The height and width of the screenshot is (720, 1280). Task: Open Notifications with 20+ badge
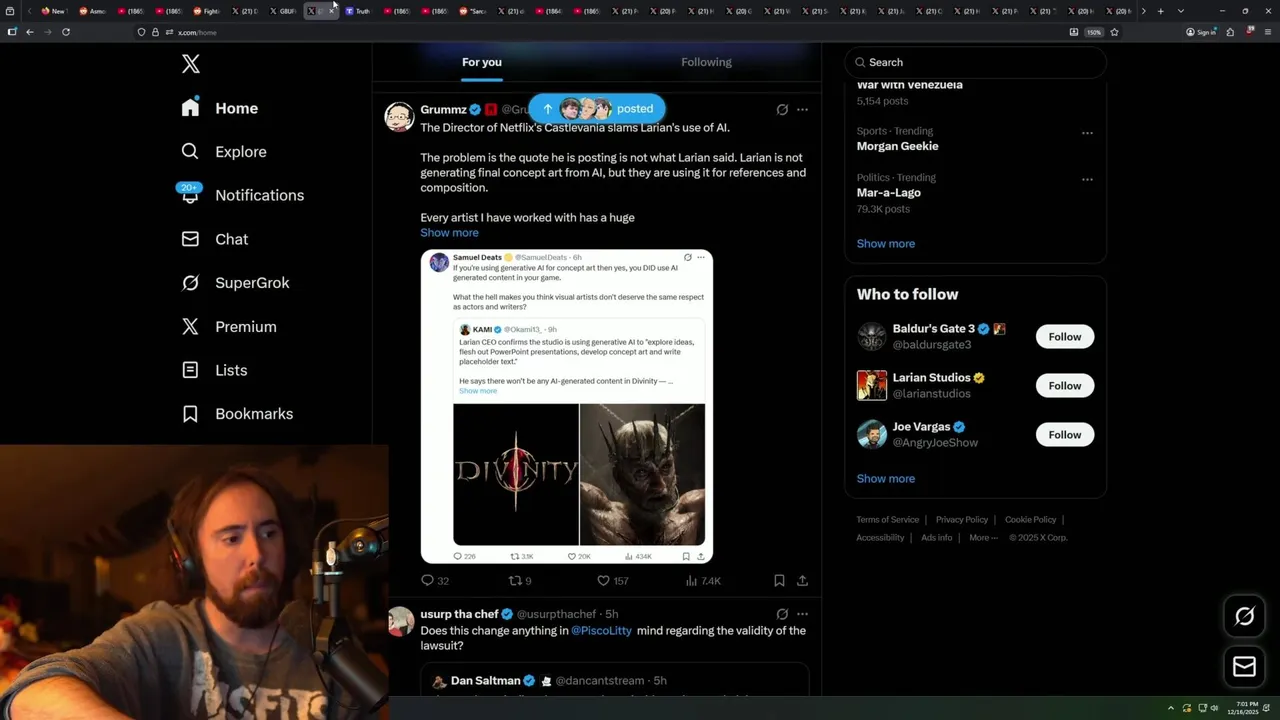241,195
